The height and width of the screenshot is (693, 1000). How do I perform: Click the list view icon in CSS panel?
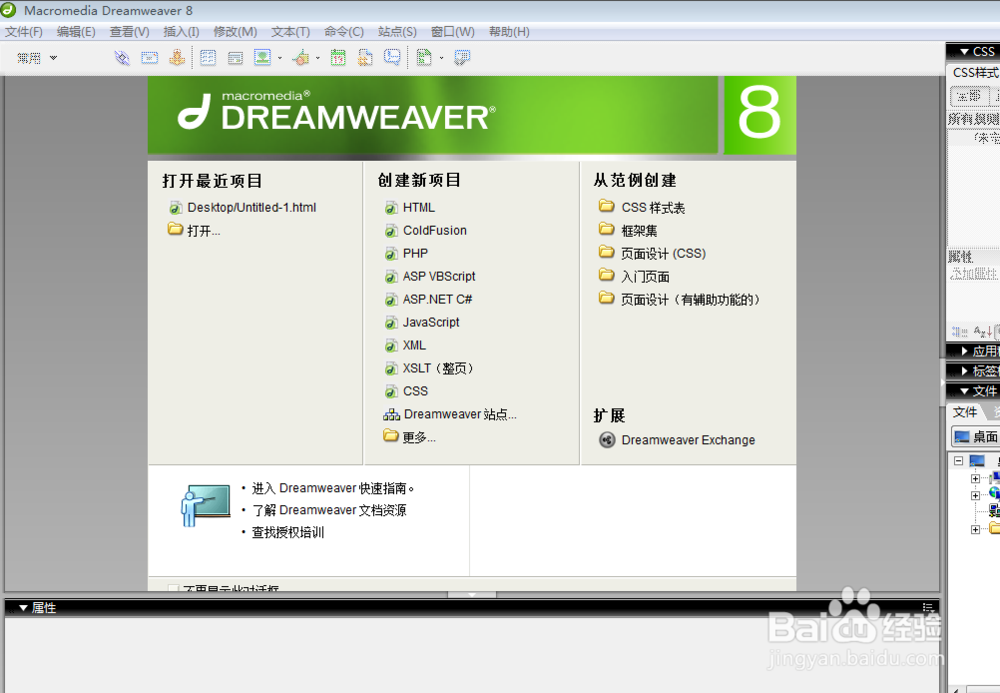pos(982,332)
